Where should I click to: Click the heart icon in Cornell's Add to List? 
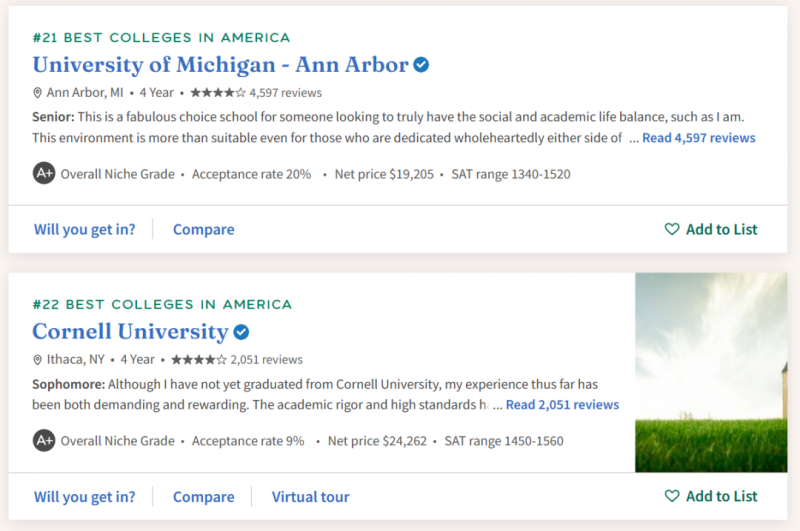(672, 496)
